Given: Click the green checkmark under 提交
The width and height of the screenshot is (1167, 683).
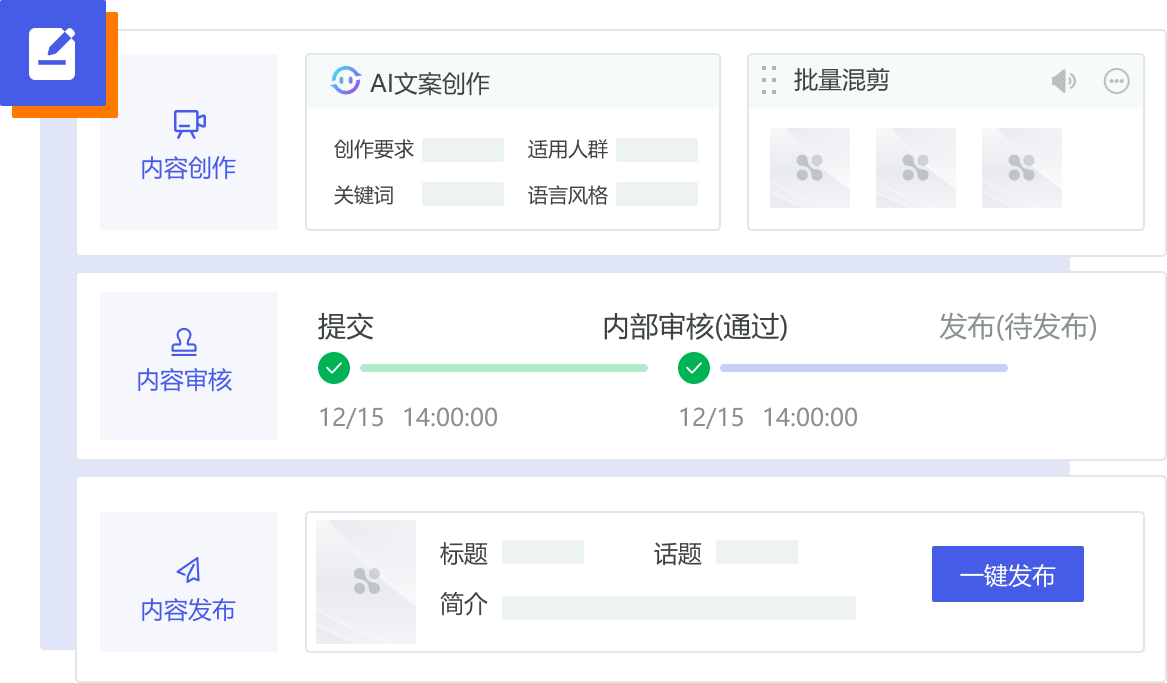Looking at the screenshot, I should [334, 368].
